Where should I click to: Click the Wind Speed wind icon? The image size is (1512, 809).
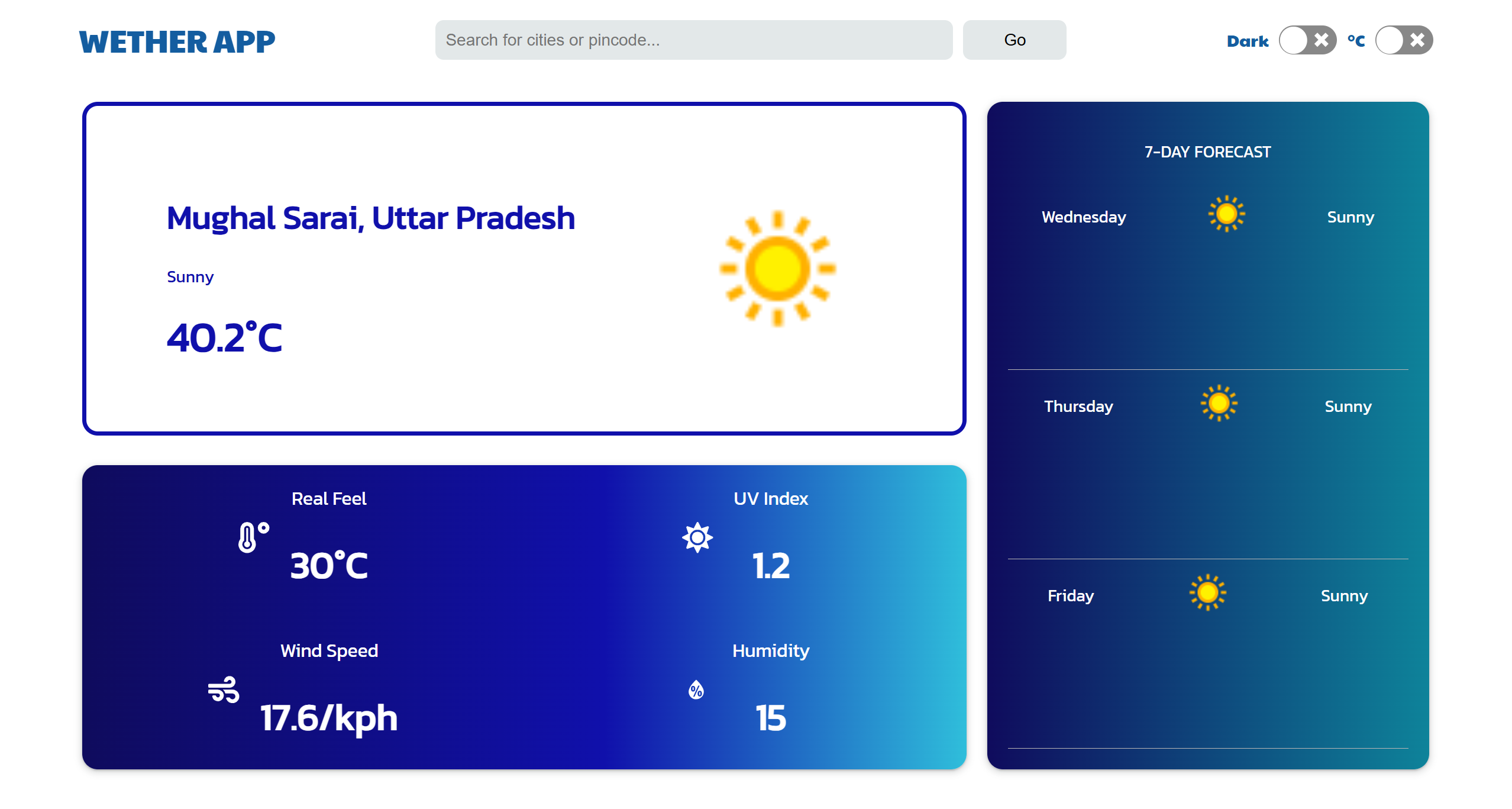[224, 690]
